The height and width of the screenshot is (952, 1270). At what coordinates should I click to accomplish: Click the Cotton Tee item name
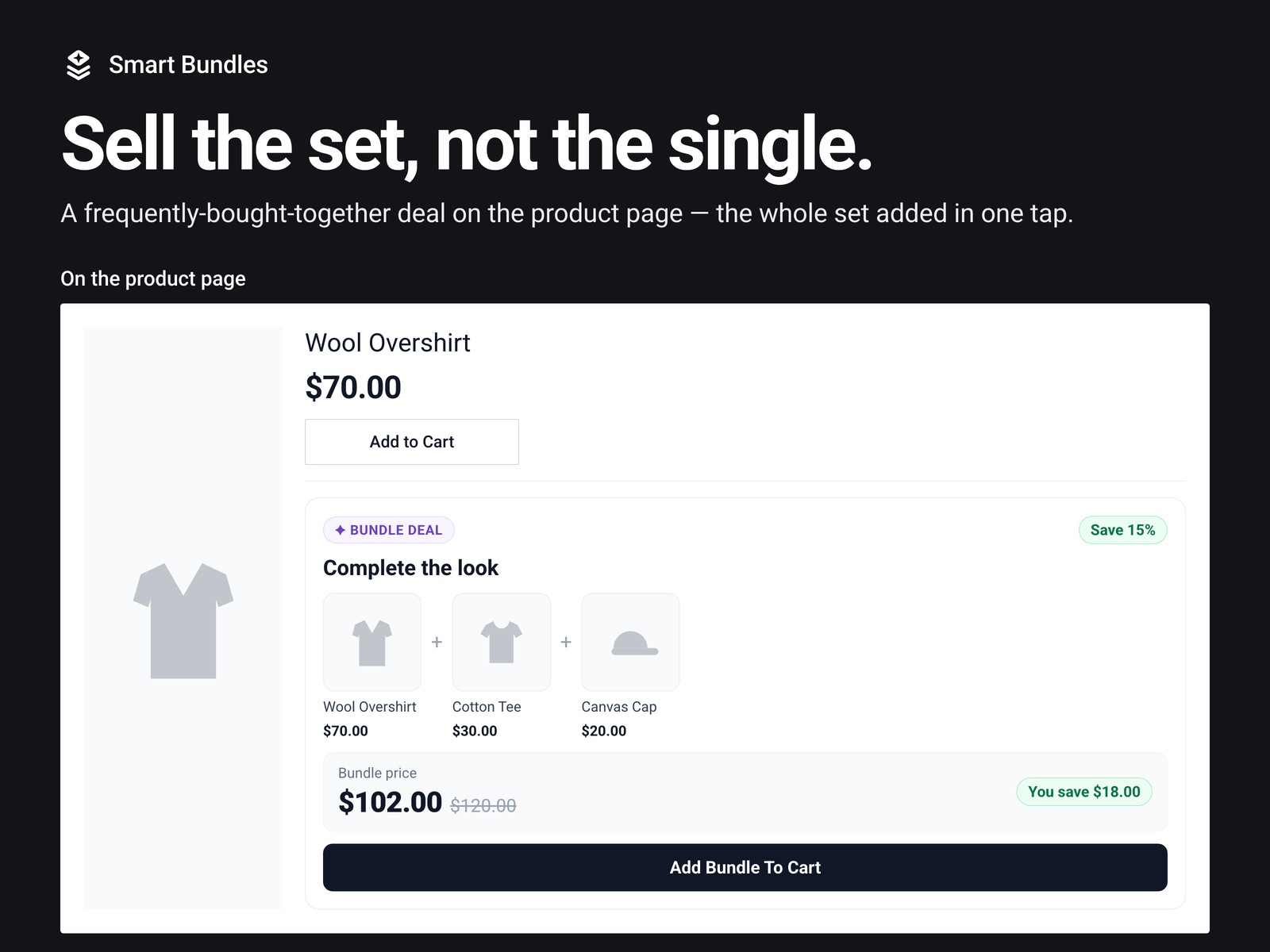487,707
